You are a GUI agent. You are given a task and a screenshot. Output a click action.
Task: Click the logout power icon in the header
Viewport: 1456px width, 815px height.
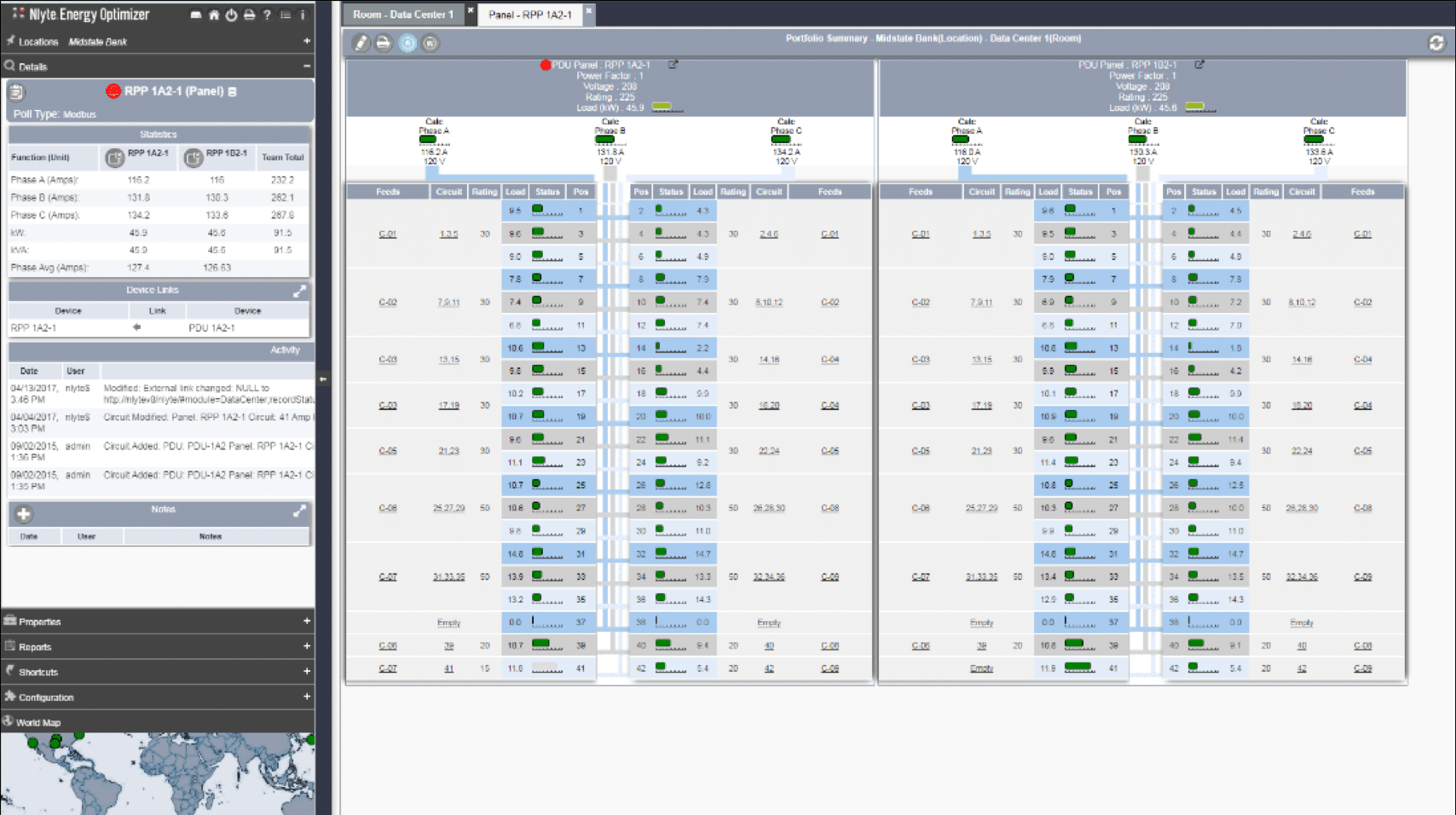coord(230,14)
